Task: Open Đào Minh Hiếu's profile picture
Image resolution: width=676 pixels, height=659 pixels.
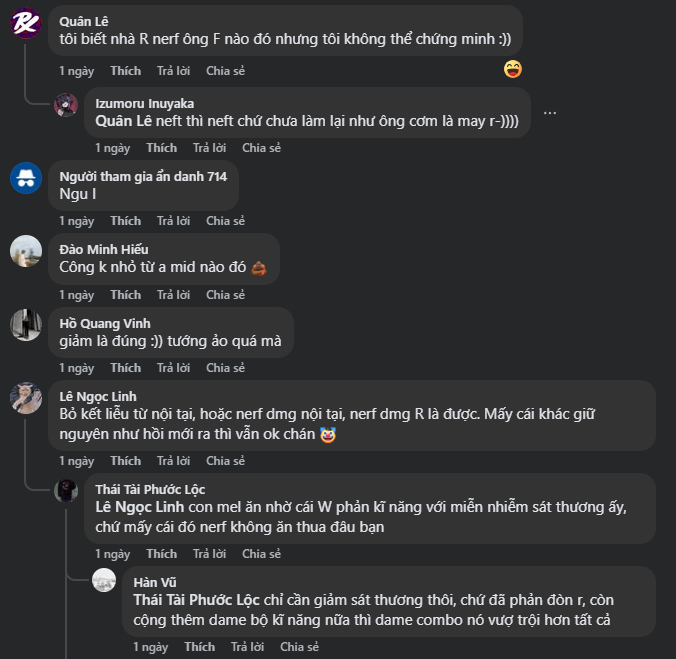Action: pyautogui.click(x=26, y=251)
